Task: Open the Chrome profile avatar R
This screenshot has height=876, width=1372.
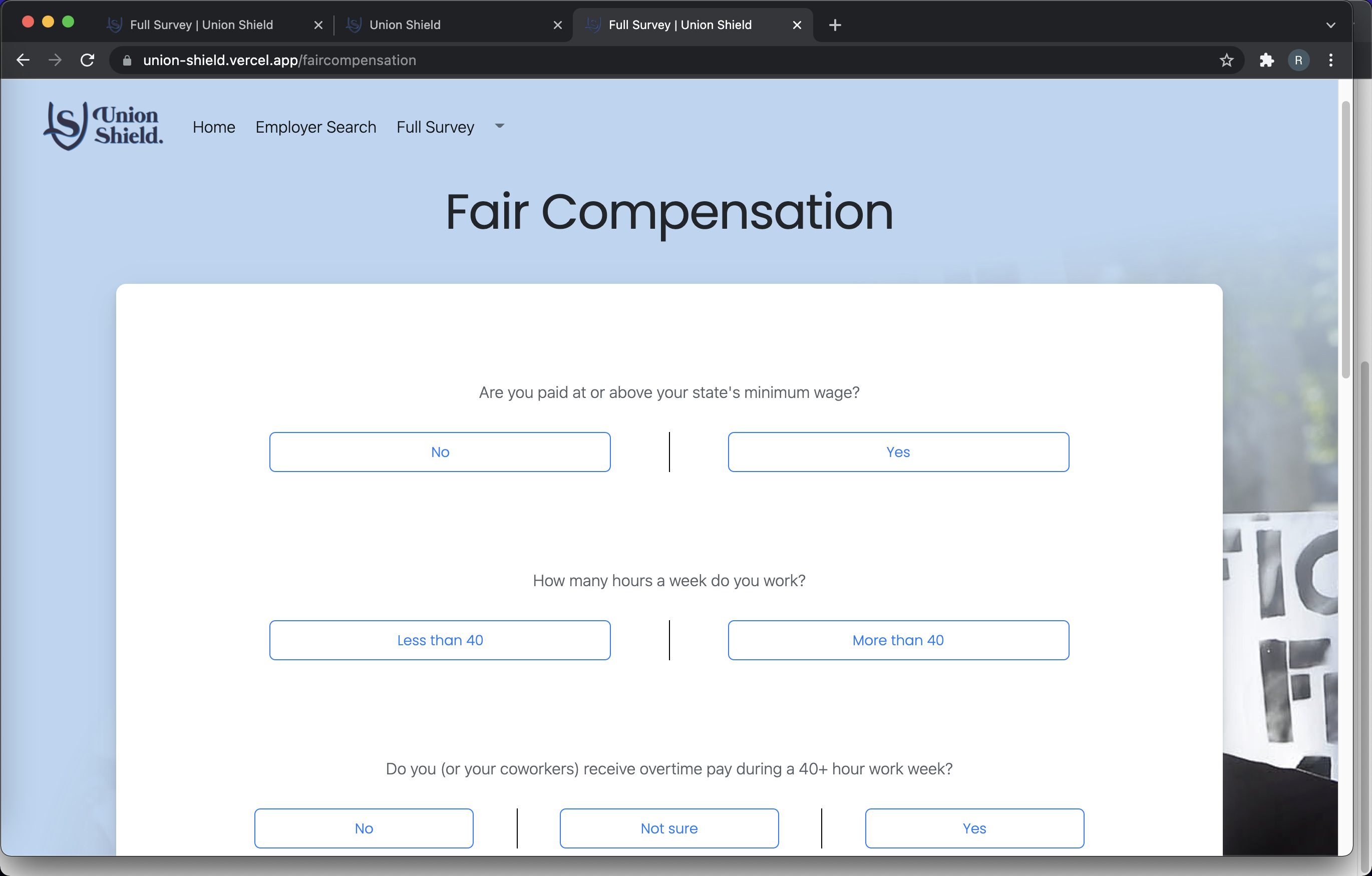Action: (1298, 60)
